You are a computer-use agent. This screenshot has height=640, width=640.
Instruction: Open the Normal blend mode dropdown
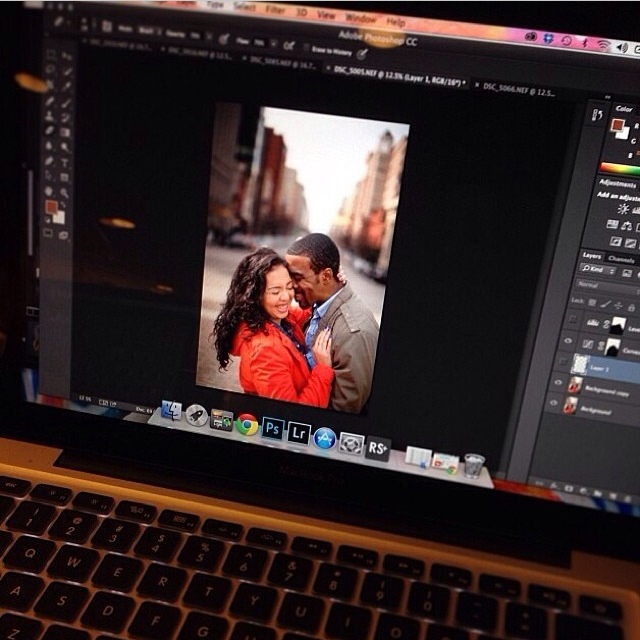[607, 286]
